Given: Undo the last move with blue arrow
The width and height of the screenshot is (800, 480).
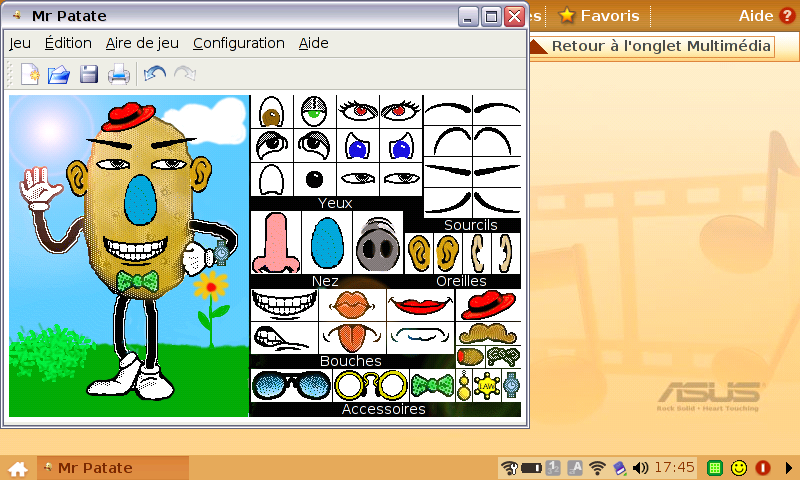Looking at the screenshot, I should point(155,74).
